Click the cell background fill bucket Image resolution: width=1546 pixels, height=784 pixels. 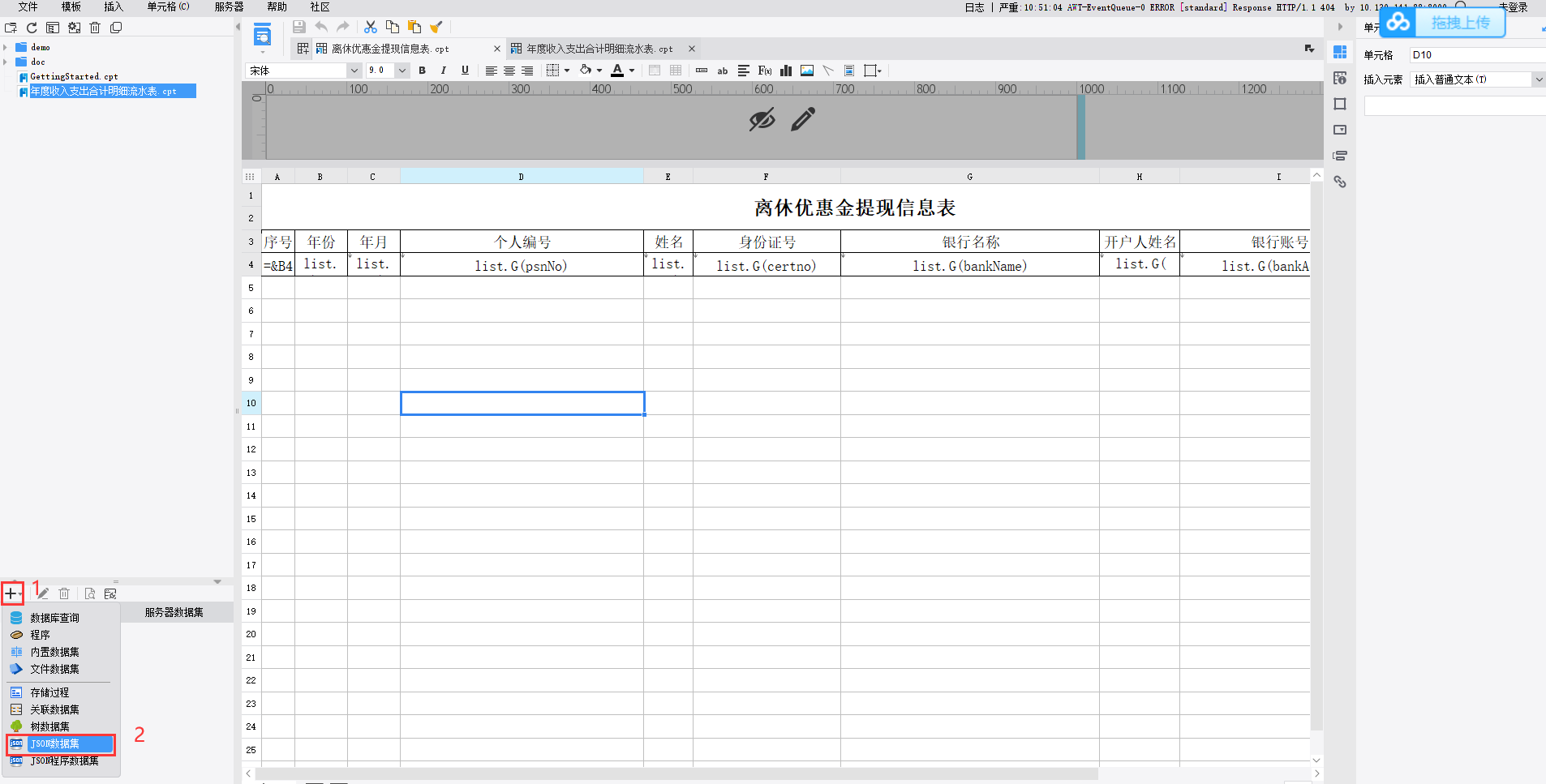(586, 71)
